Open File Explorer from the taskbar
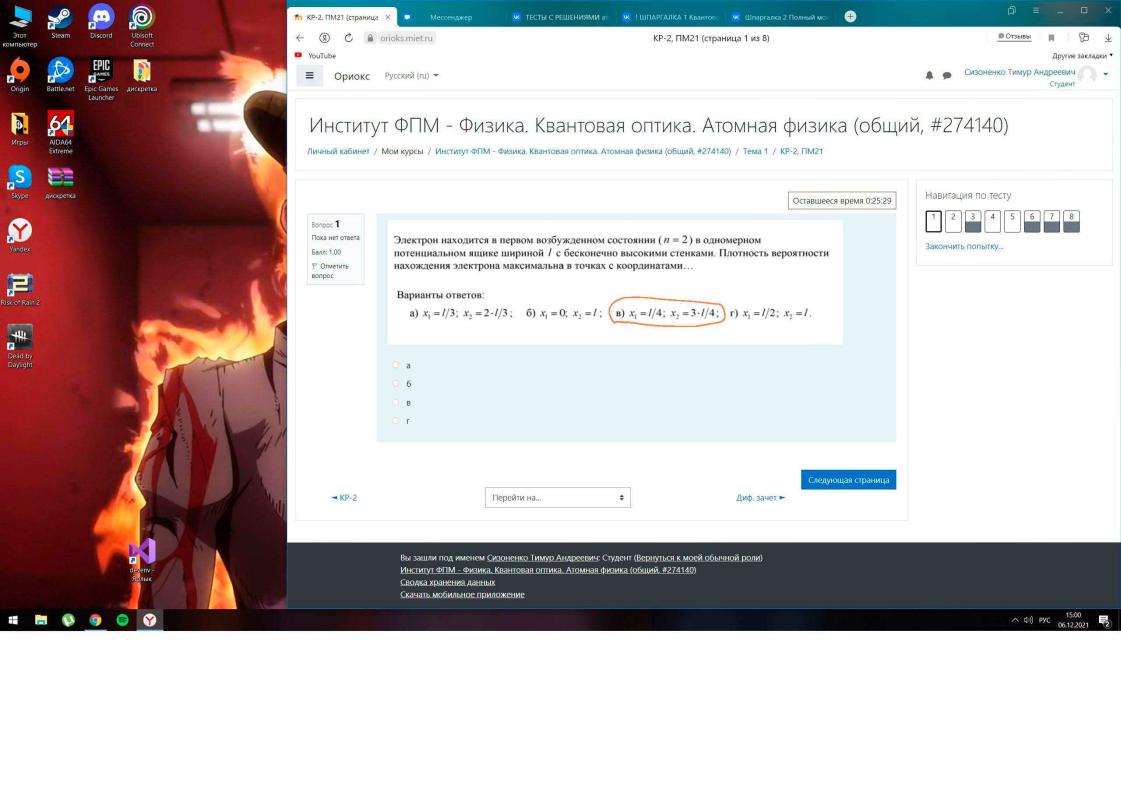Screen dimensions: 1121x793 click(x=41, y=620)
